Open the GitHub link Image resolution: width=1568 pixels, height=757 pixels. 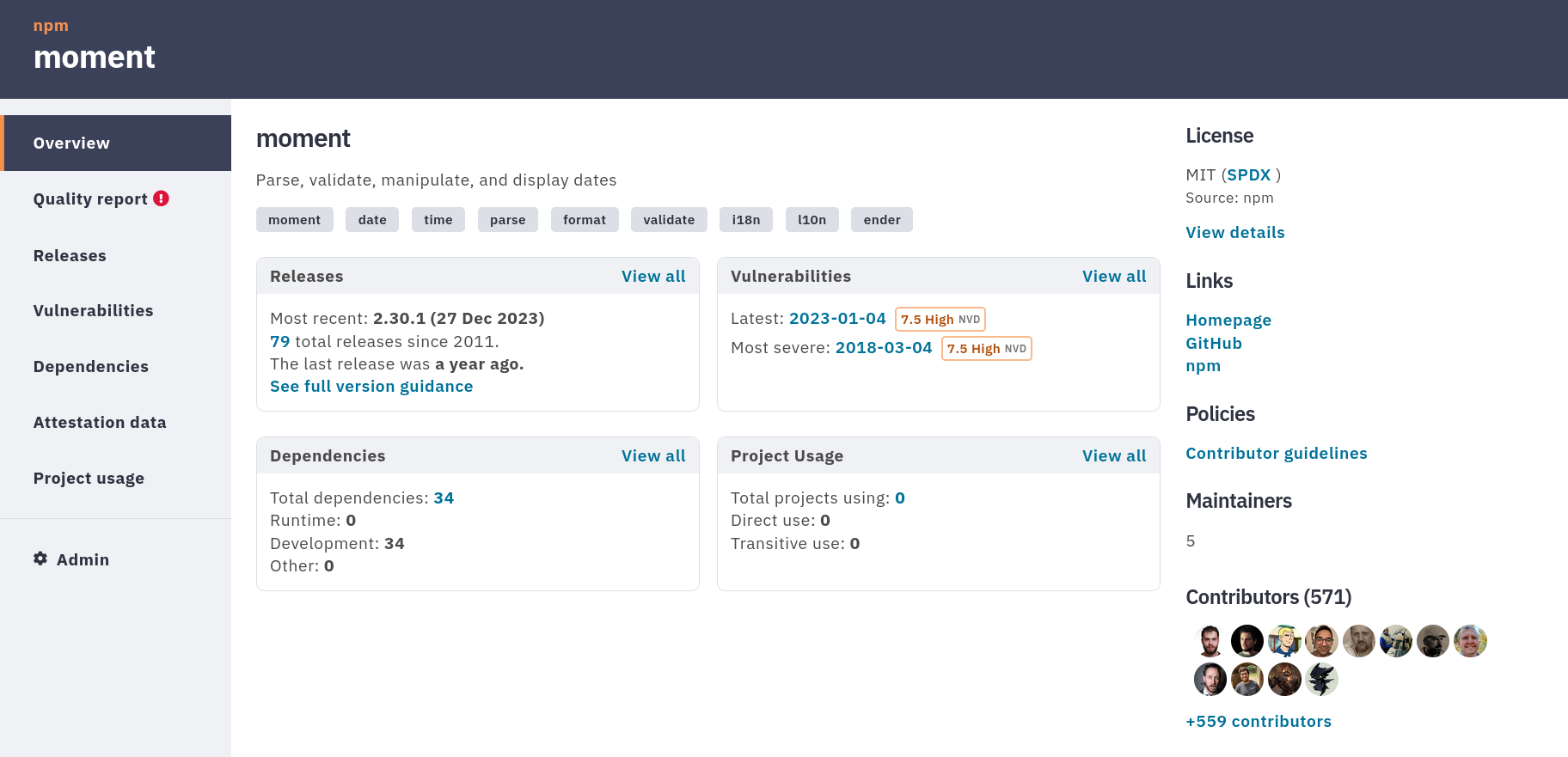point(1214,343)
